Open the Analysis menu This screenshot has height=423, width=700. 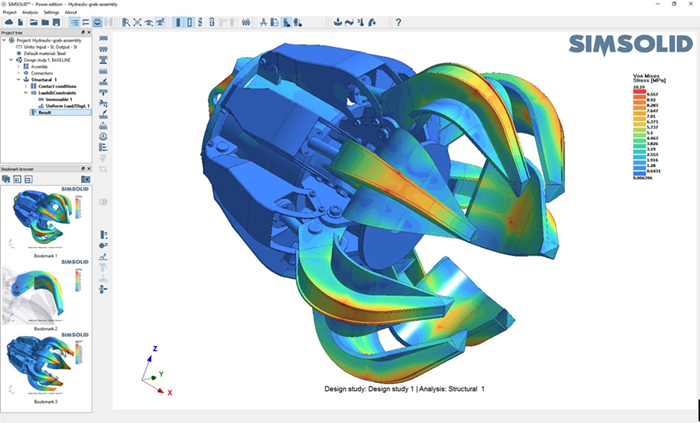[x=30, y=12]
